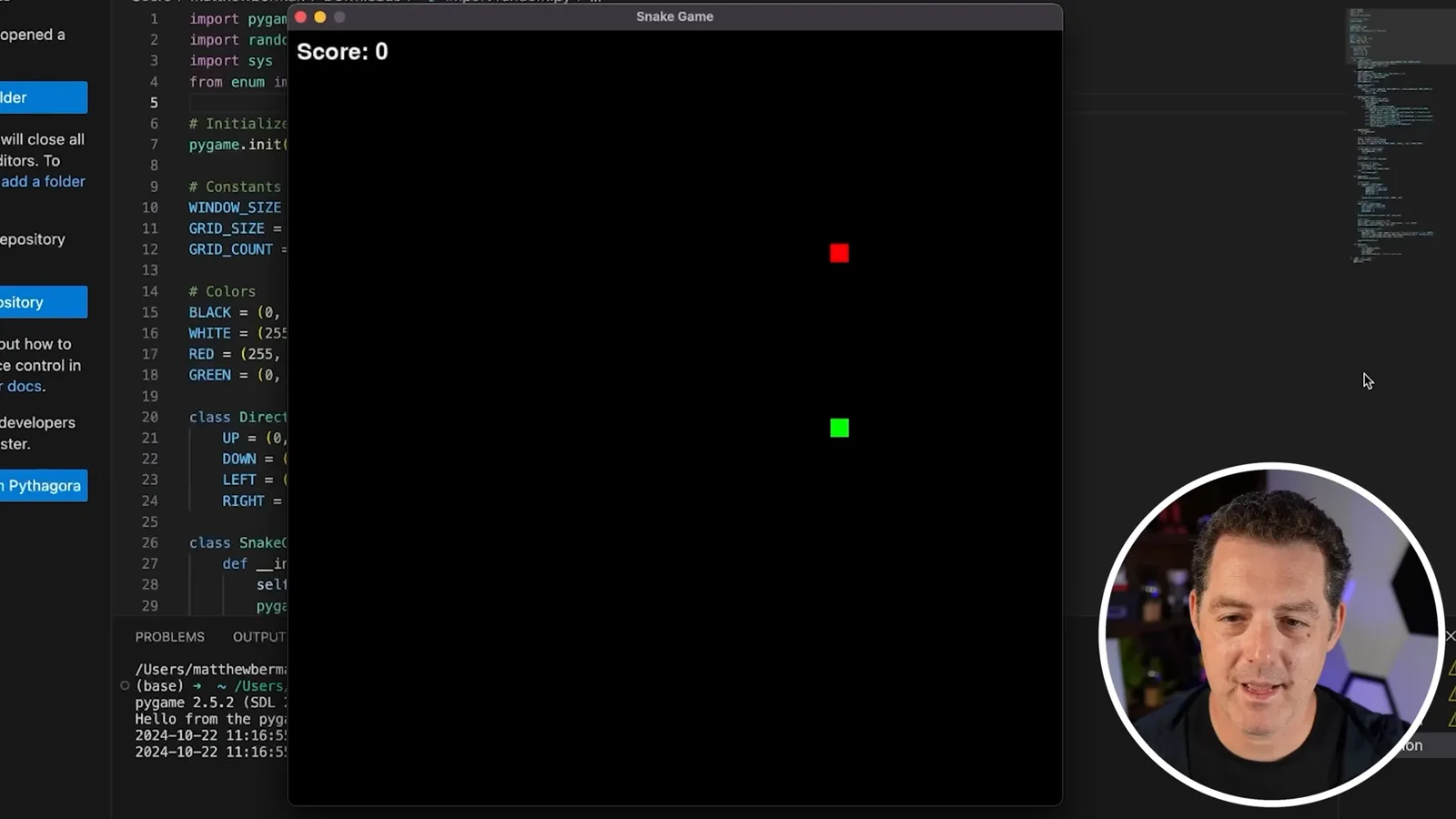Click the presenter webcam circle overlay

pos(1271,634)
